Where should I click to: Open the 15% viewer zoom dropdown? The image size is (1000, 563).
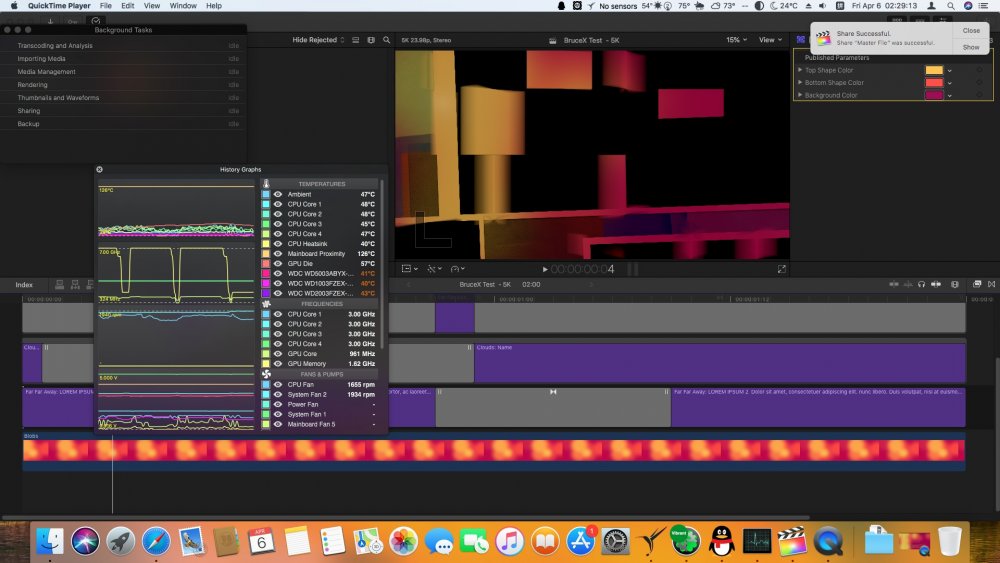point(736,40)
